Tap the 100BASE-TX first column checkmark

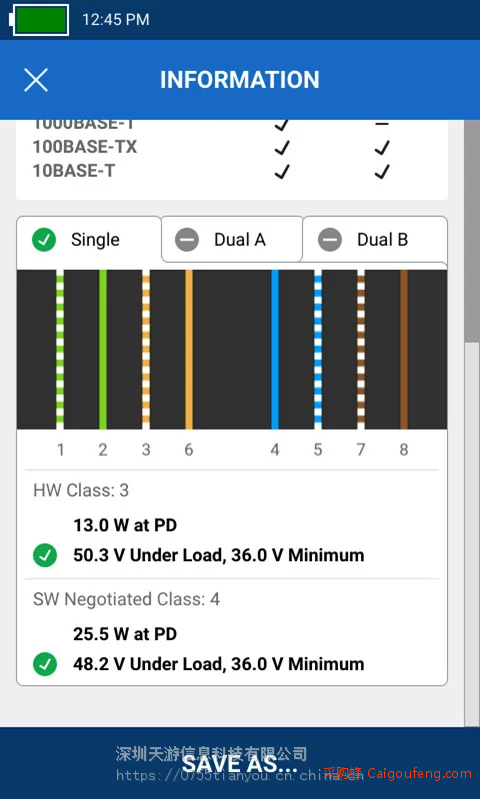282,148
